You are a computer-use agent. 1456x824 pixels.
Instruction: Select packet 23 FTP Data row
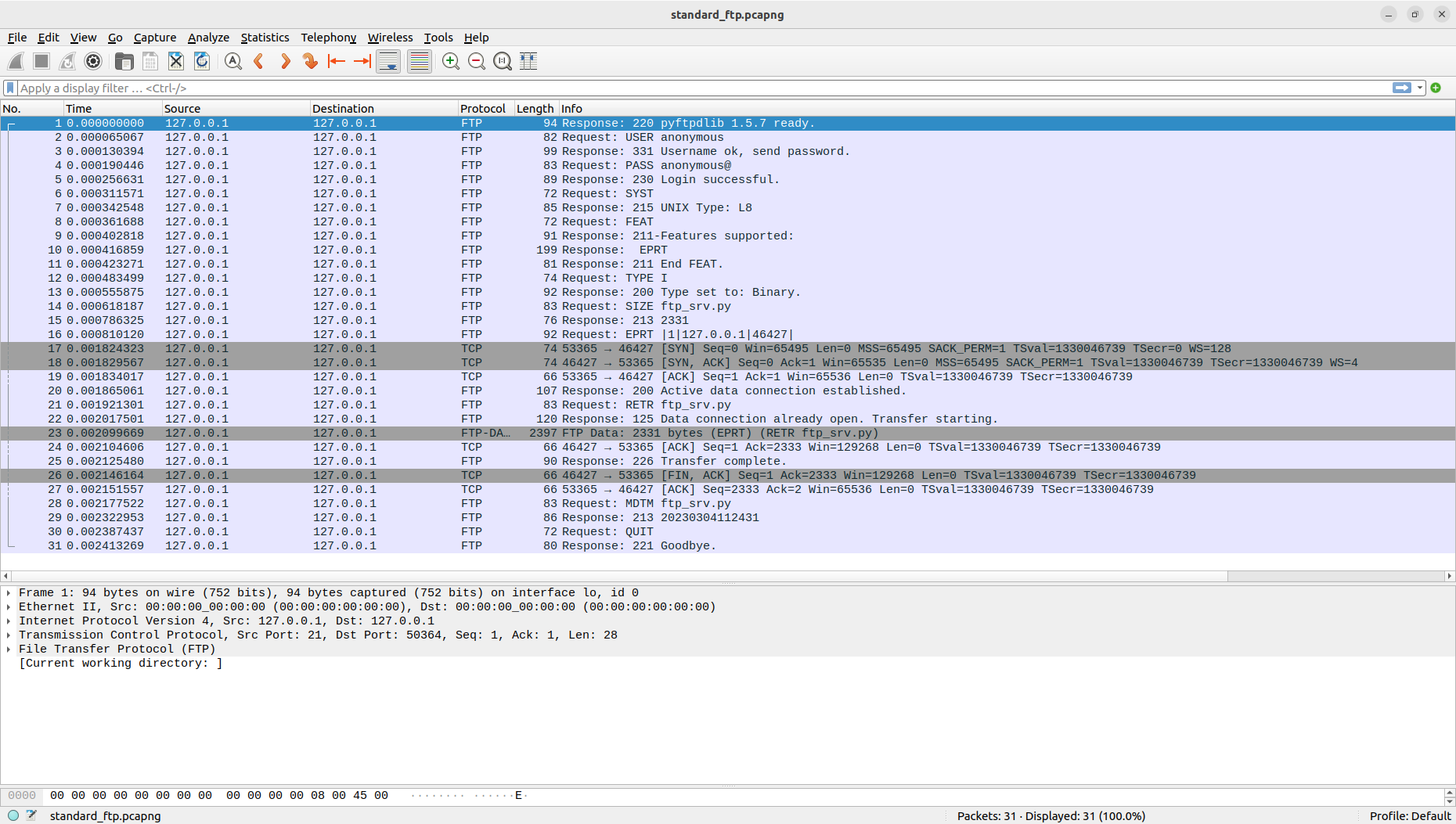tap(728, 433)
